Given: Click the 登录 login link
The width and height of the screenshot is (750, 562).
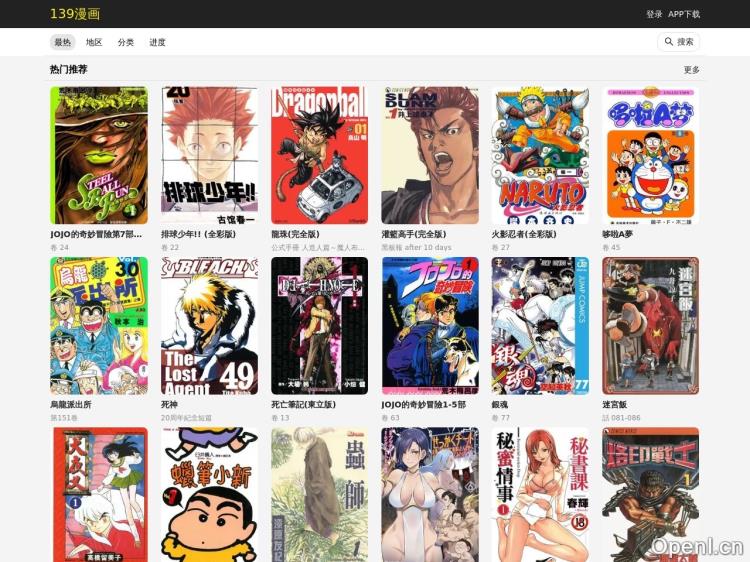Looking at the screenshot, I should click(x=654, y=14).
